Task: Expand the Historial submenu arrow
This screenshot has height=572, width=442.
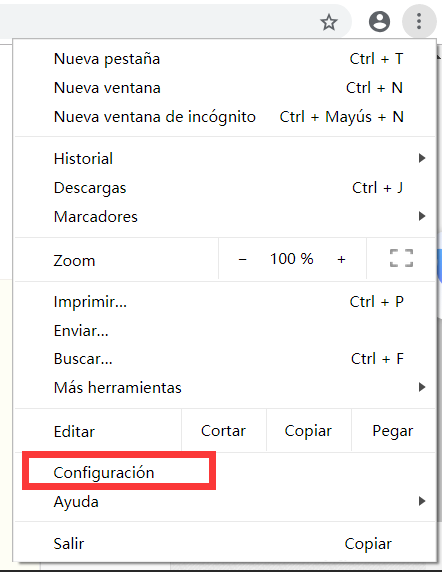Action: coord(422,158)
